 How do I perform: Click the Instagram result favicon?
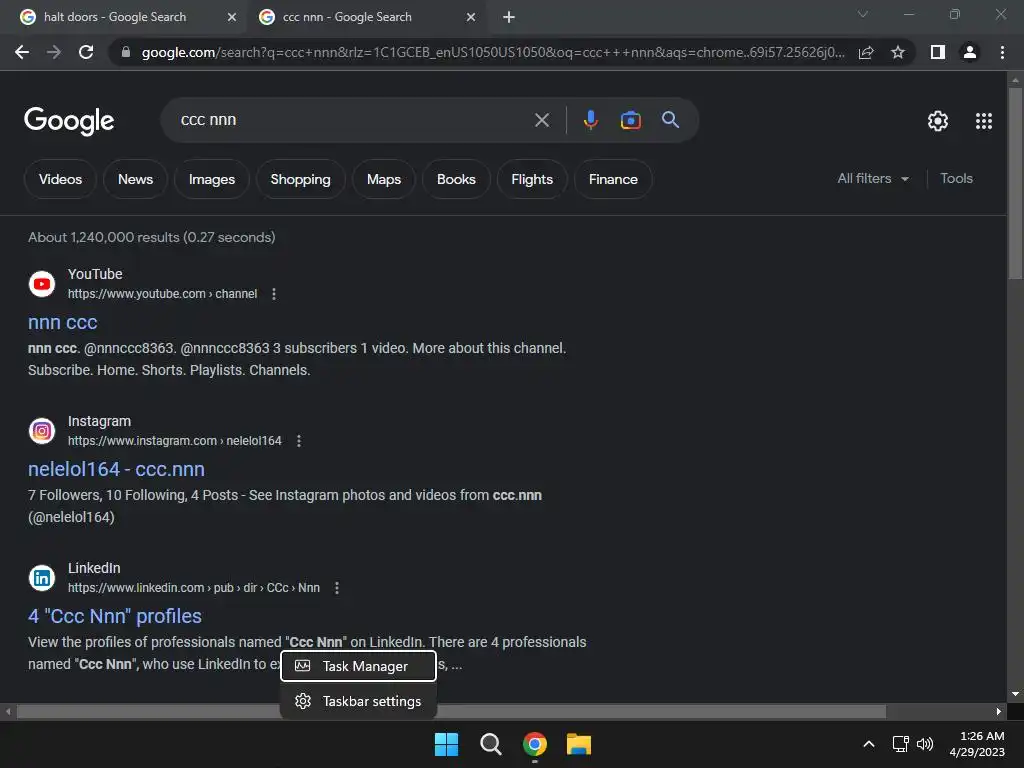pos(42,431)
